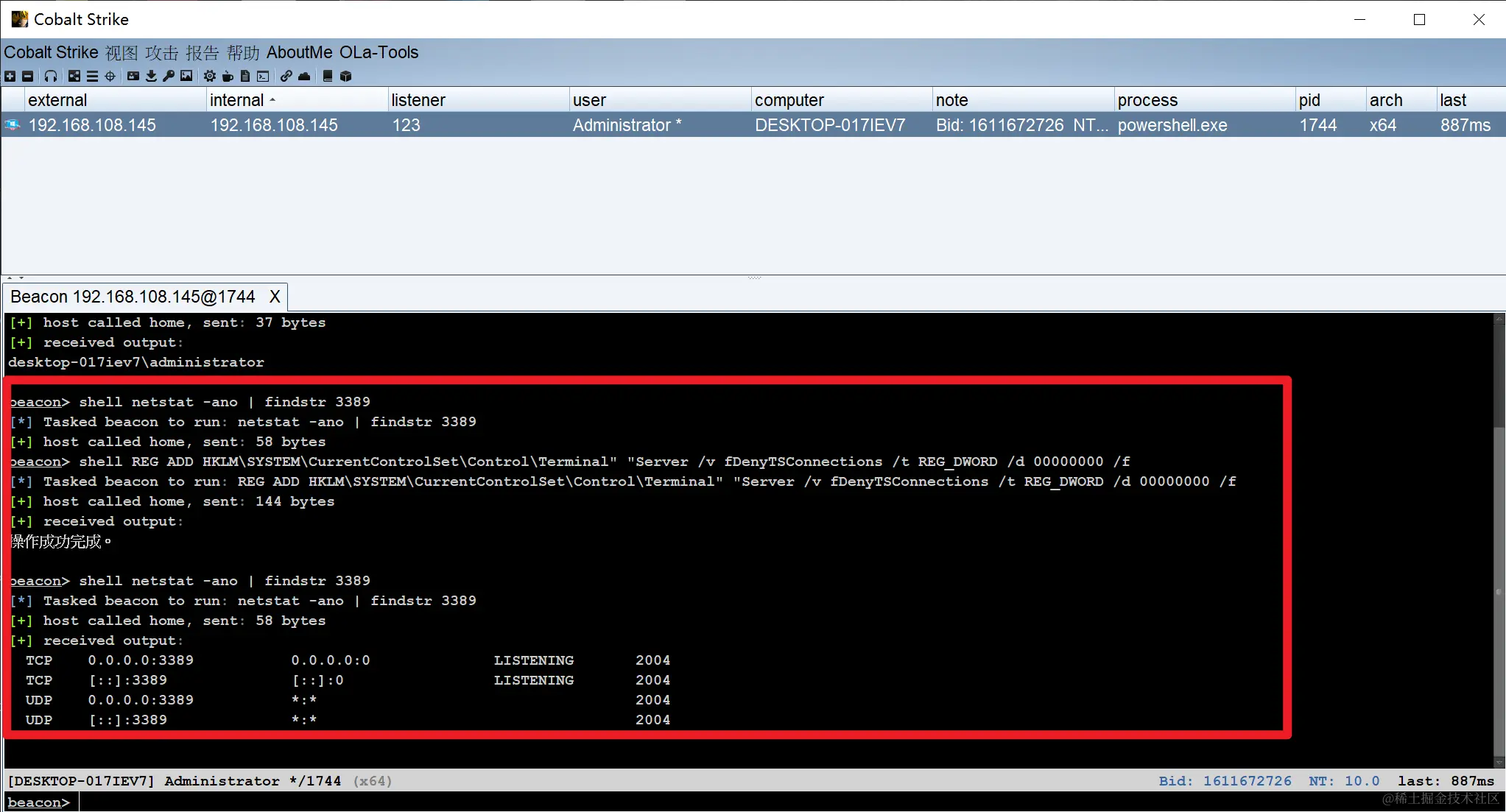The height and width of the screenshot is (812, 1506).
Task: Click the gear icon in toolbar
Action: 210,76
